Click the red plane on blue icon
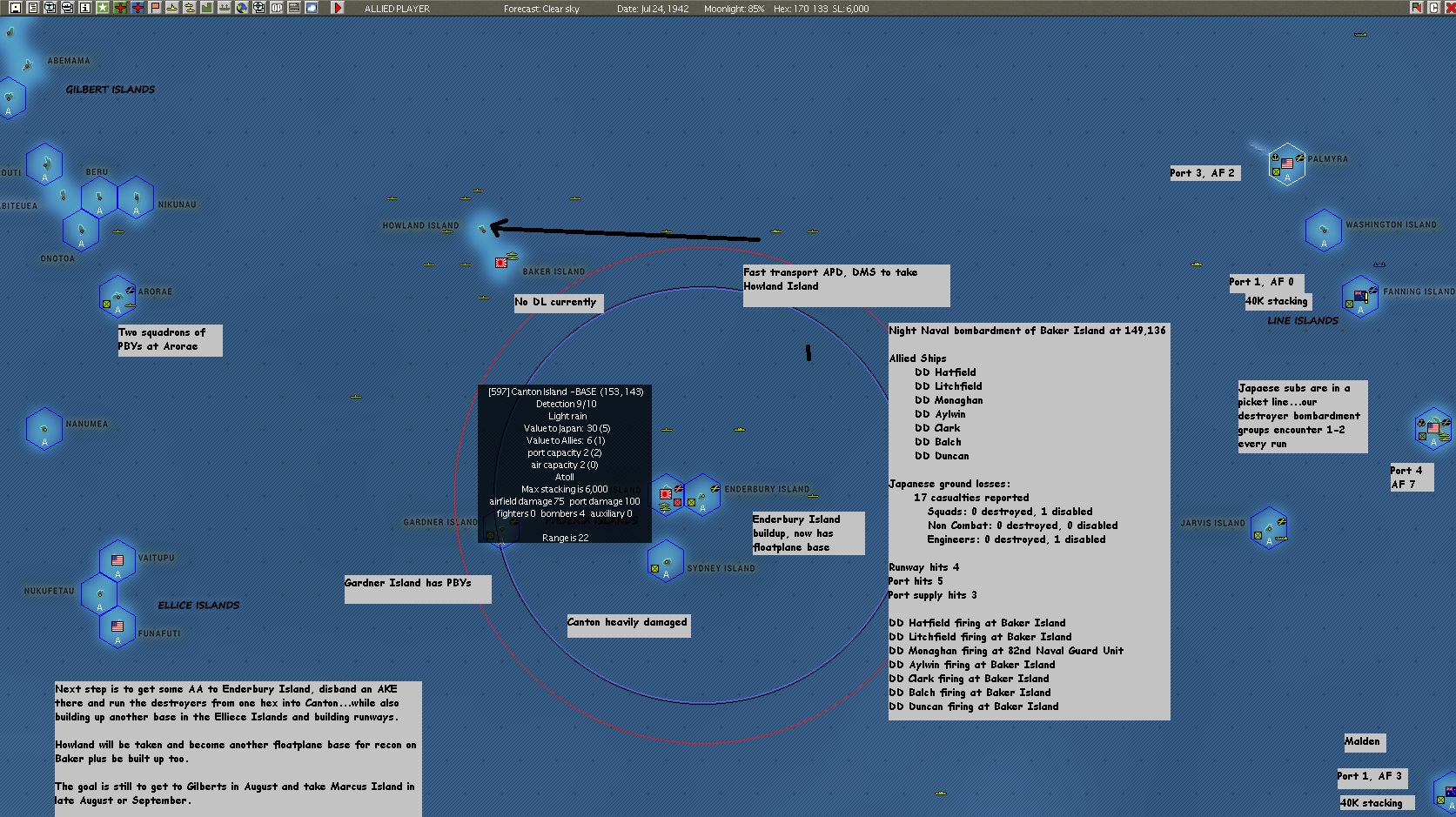1456x817 pixels. (138, 8)
